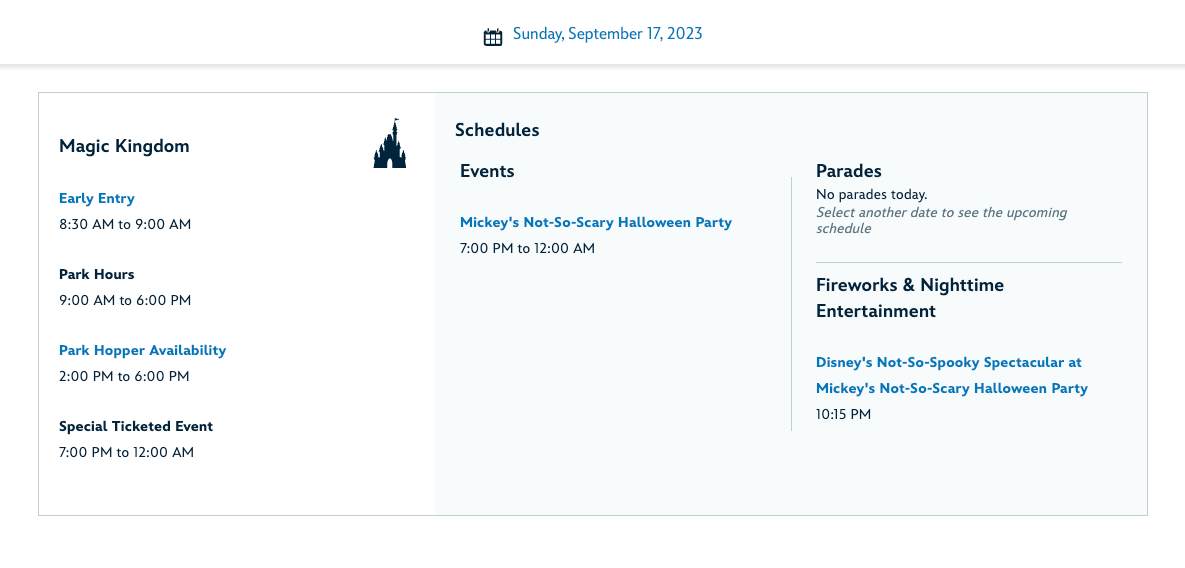Click the Fireworks & Nighttime Entertainment heading
Screen dimensions: 1185x568
click(x=909, y=298)
